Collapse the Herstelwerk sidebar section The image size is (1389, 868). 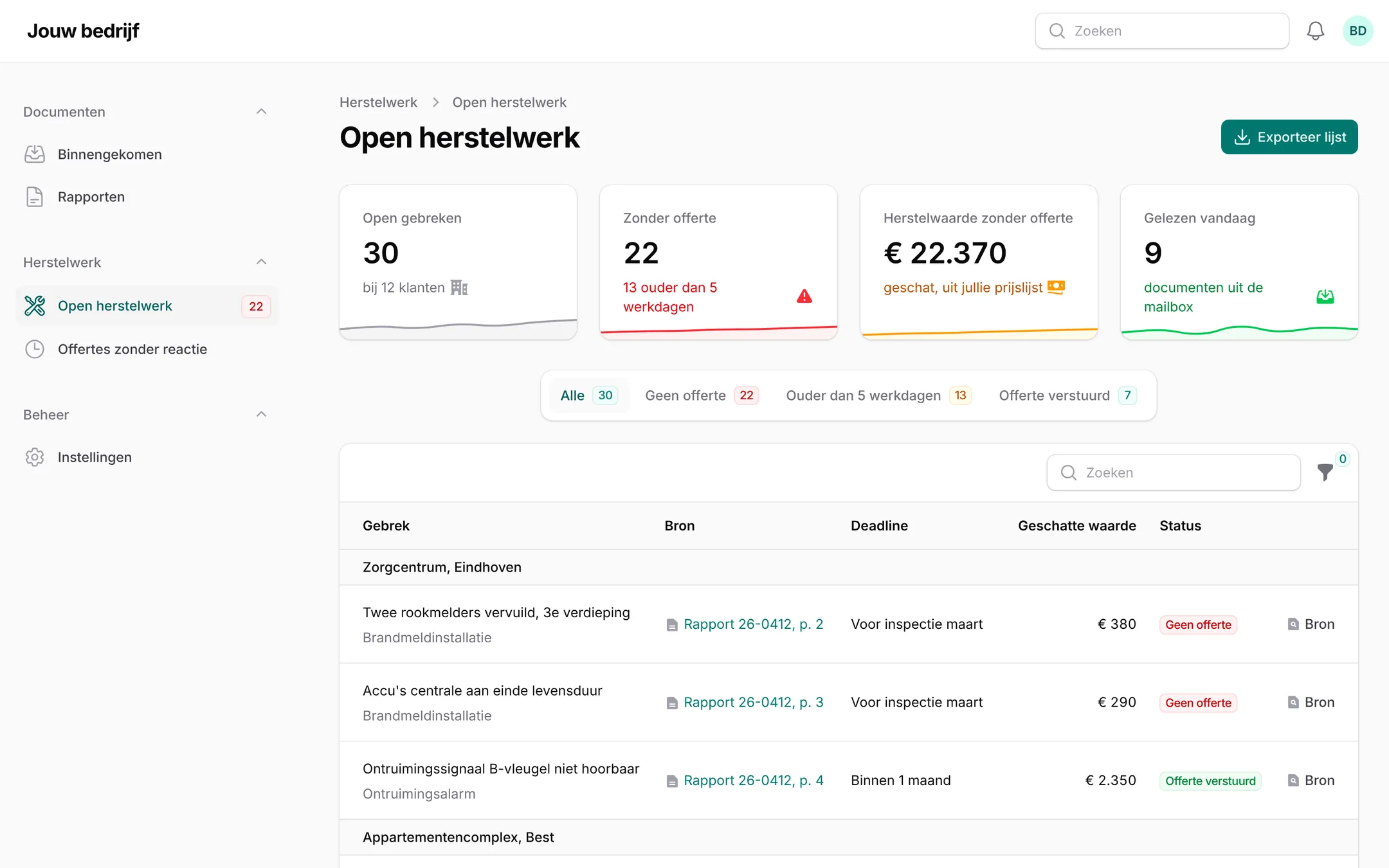pyautogui.click(x=261, y=262)
